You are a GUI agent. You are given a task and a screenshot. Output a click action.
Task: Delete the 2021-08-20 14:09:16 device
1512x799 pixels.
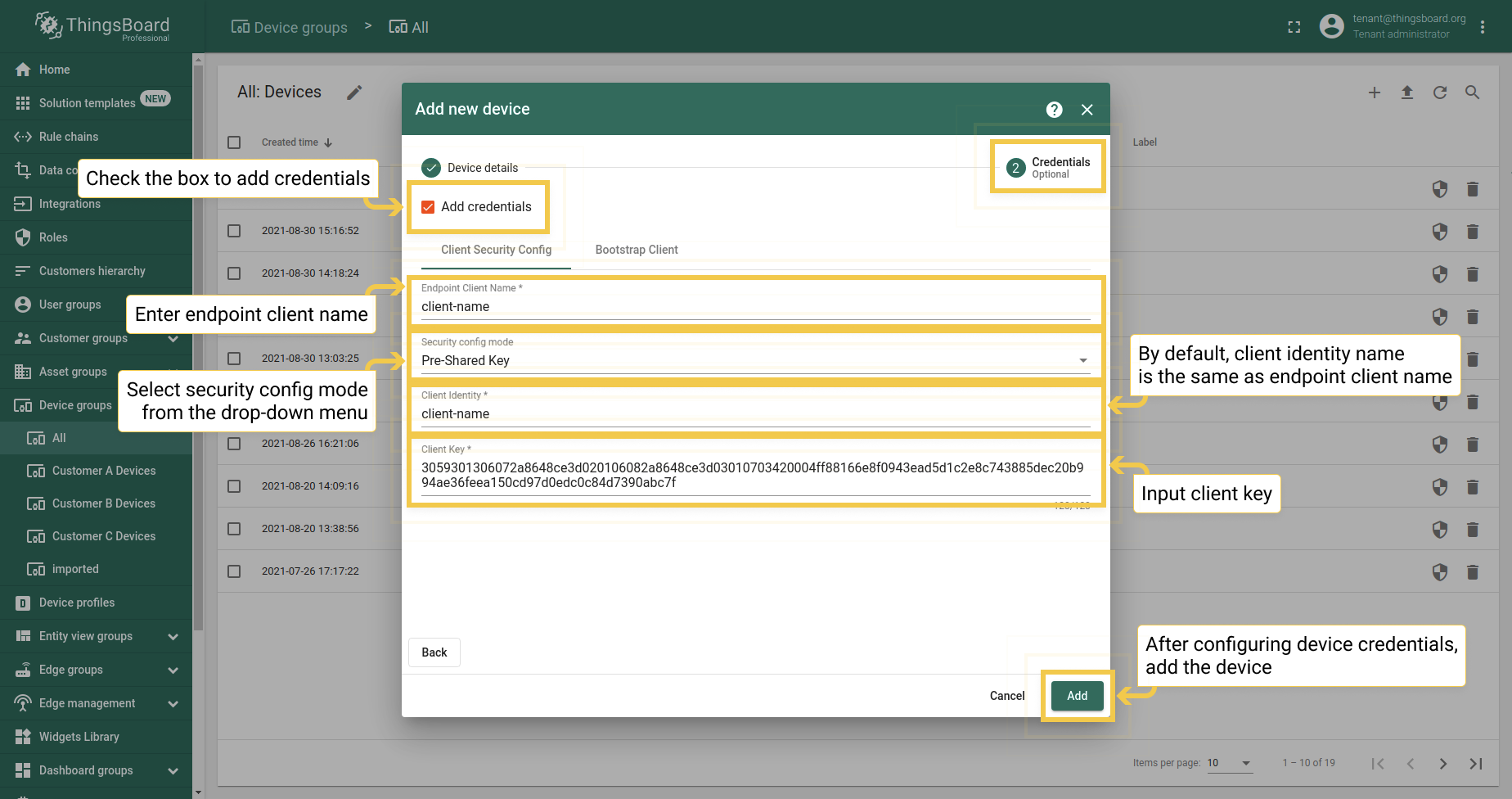click(1473, 487)
